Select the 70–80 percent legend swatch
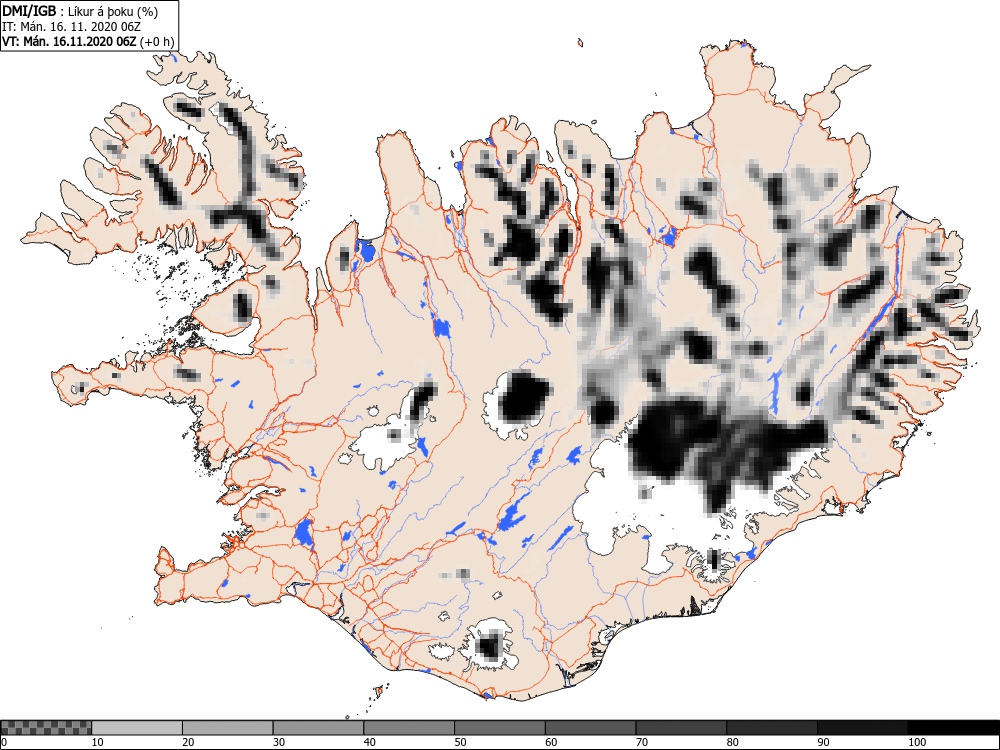 [x=681, y=728]
